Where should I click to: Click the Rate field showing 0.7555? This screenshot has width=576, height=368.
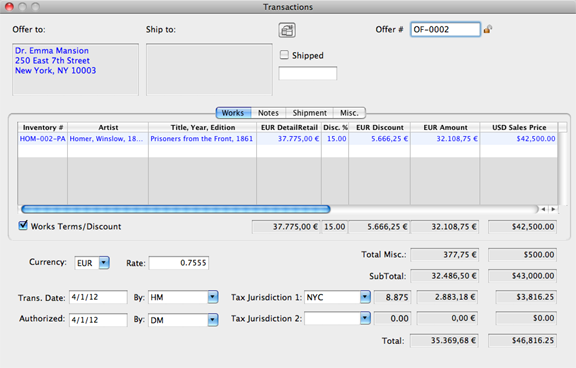tap(179, 263)
